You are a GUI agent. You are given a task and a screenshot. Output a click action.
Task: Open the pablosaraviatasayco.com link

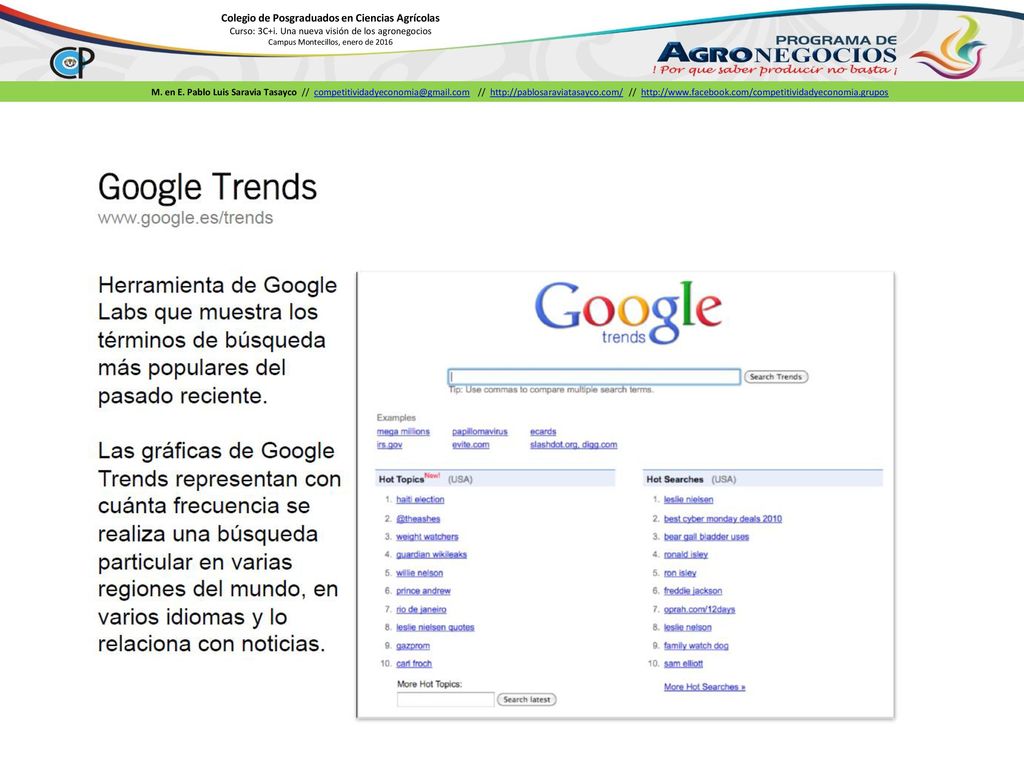click(556, 92)
